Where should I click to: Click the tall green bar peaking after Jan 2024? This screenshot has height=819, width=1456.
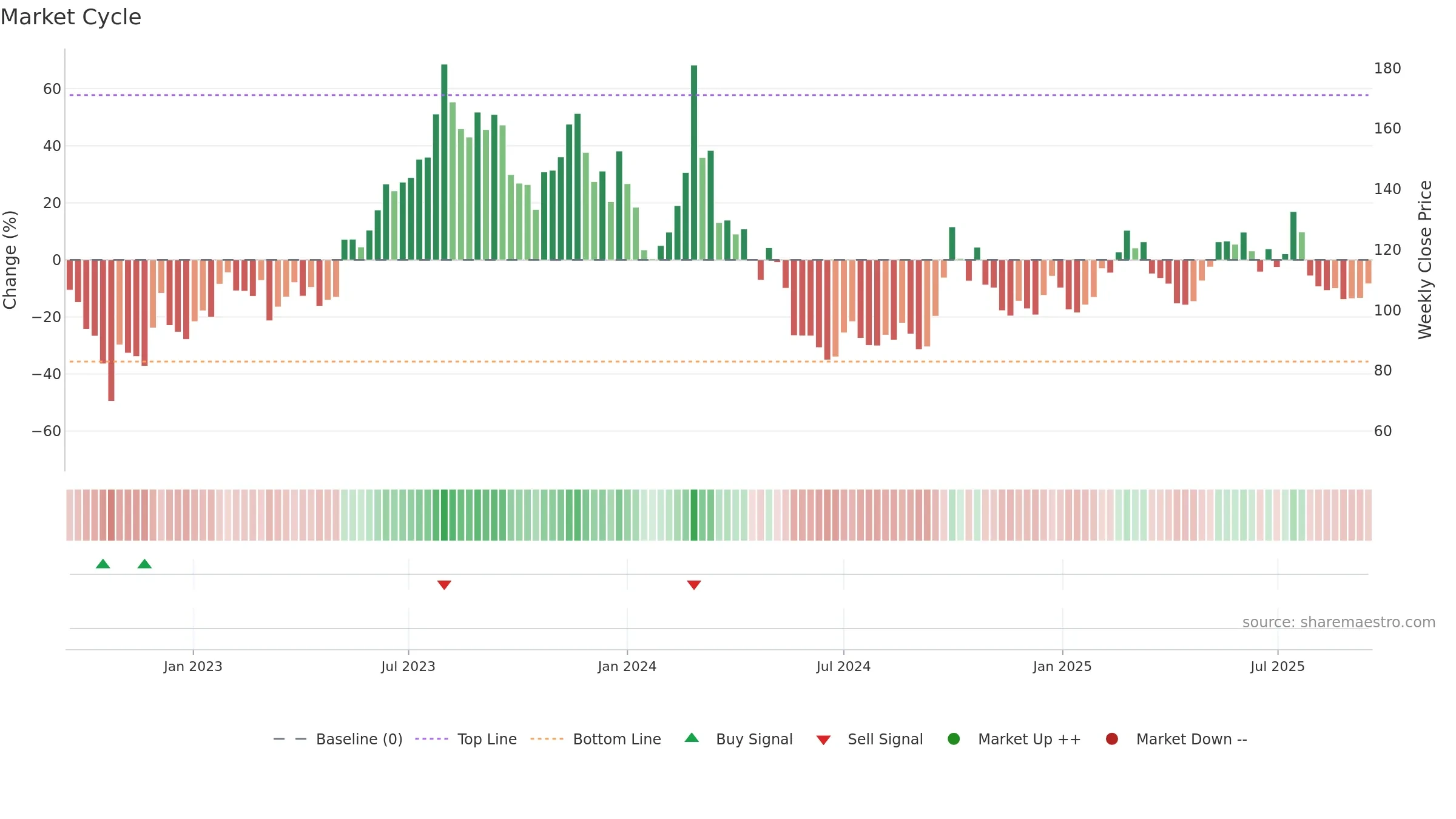(694, 163)
